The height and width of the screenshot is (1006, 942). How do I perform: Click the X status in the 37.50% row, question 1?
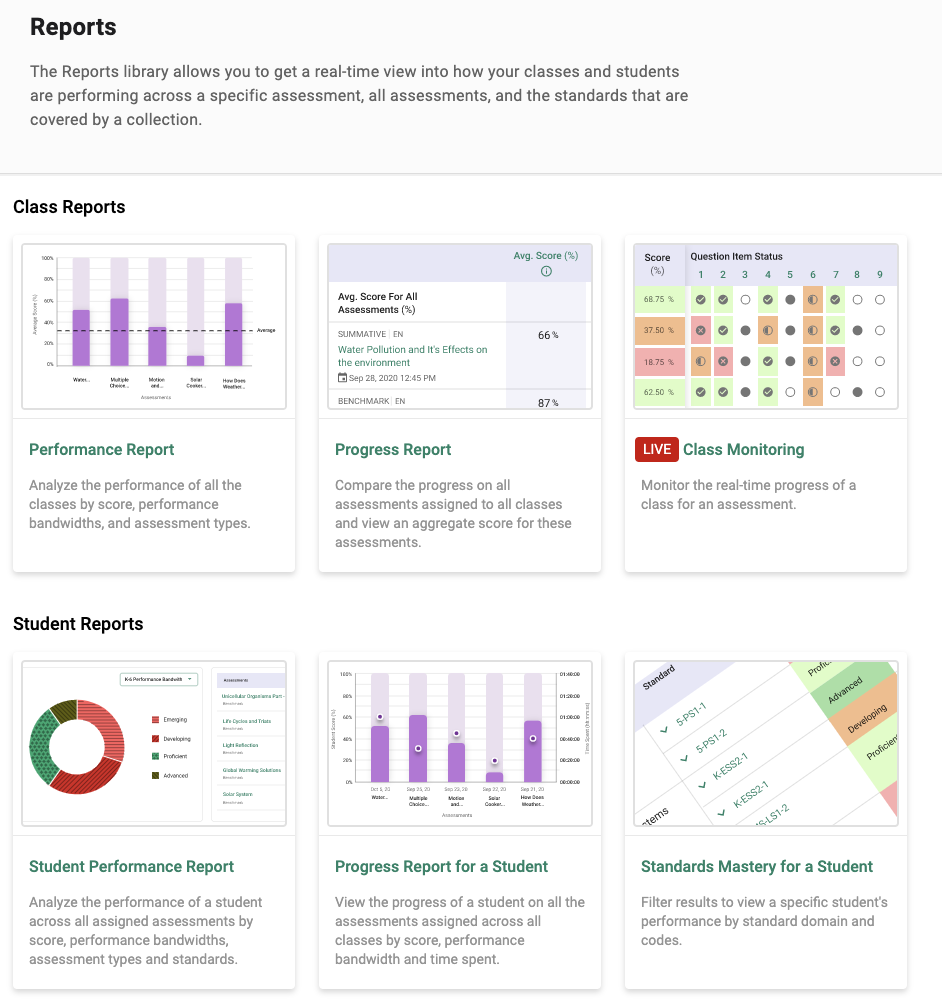click(701, 330)
